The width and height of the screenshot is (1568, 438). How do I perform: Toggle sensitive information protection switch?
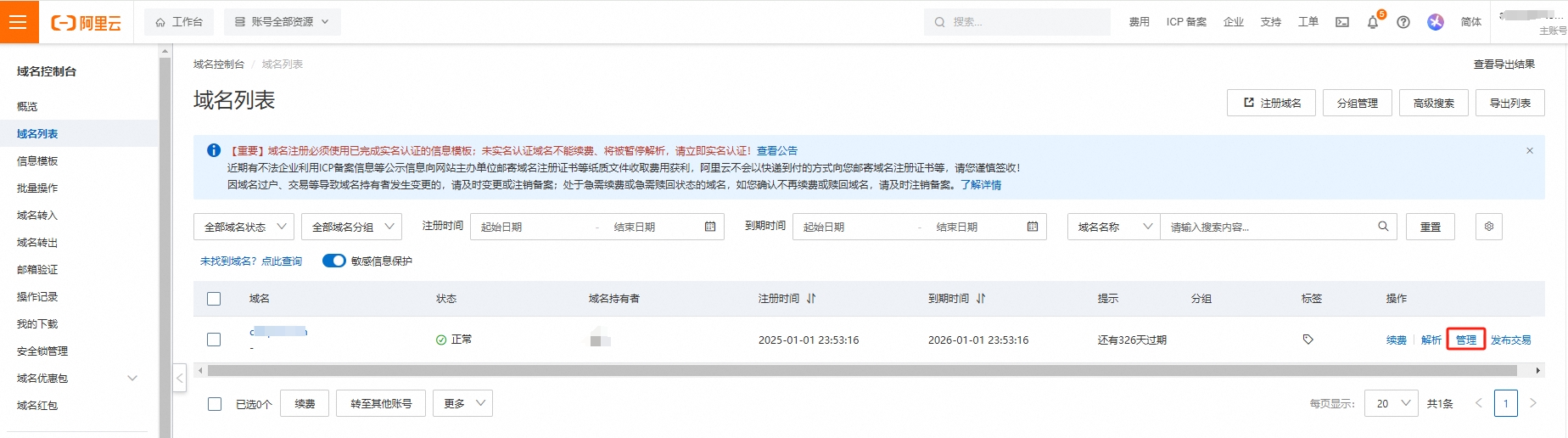(x=334, y=261)
